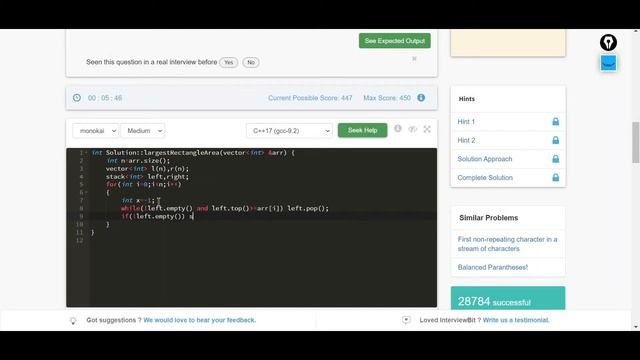640x360 pixels.
Task: Open the score info icon
Action: pos(421,98)
